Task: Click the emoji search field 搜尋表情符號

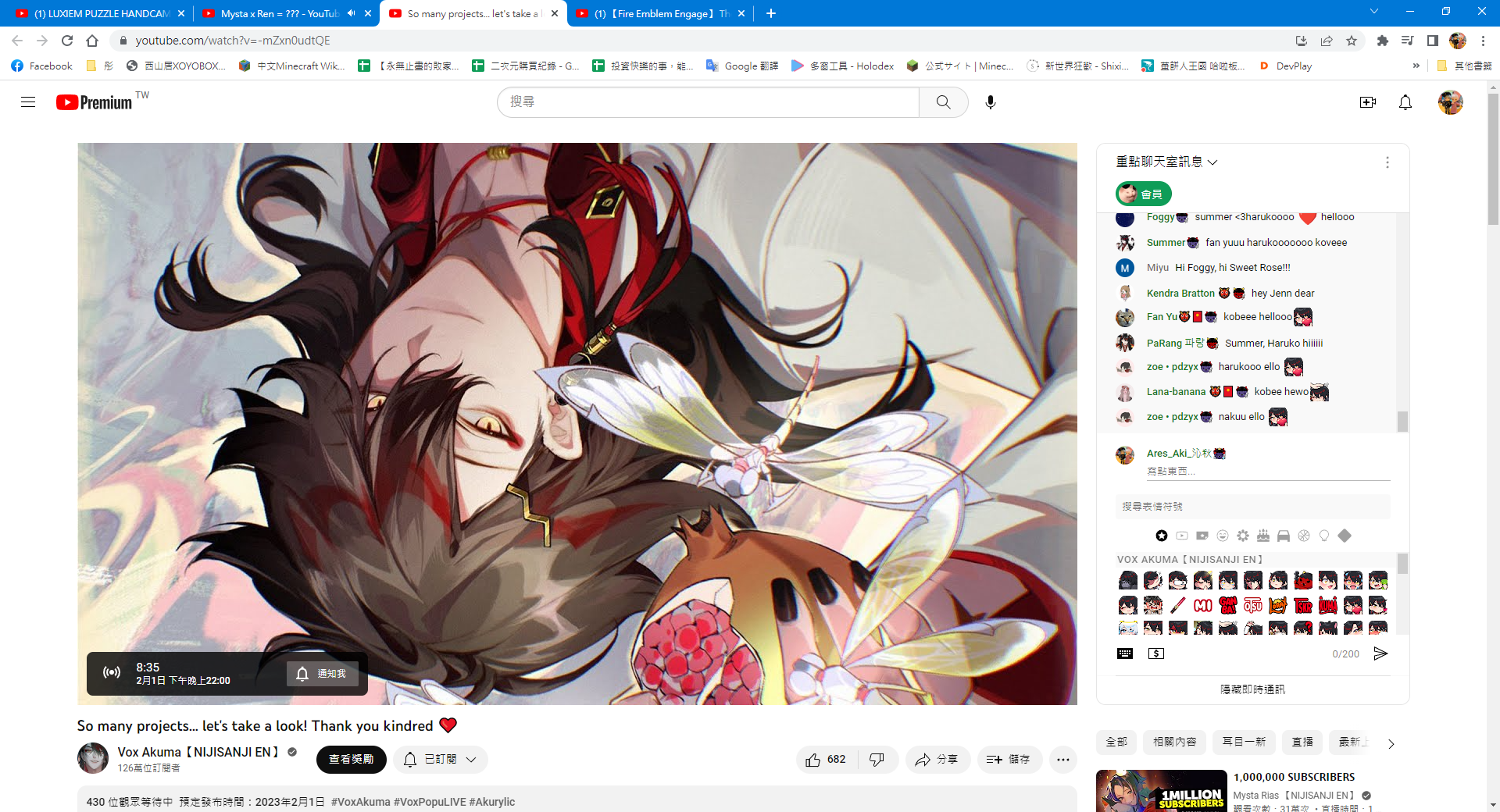Action: tap(1252, 507)
